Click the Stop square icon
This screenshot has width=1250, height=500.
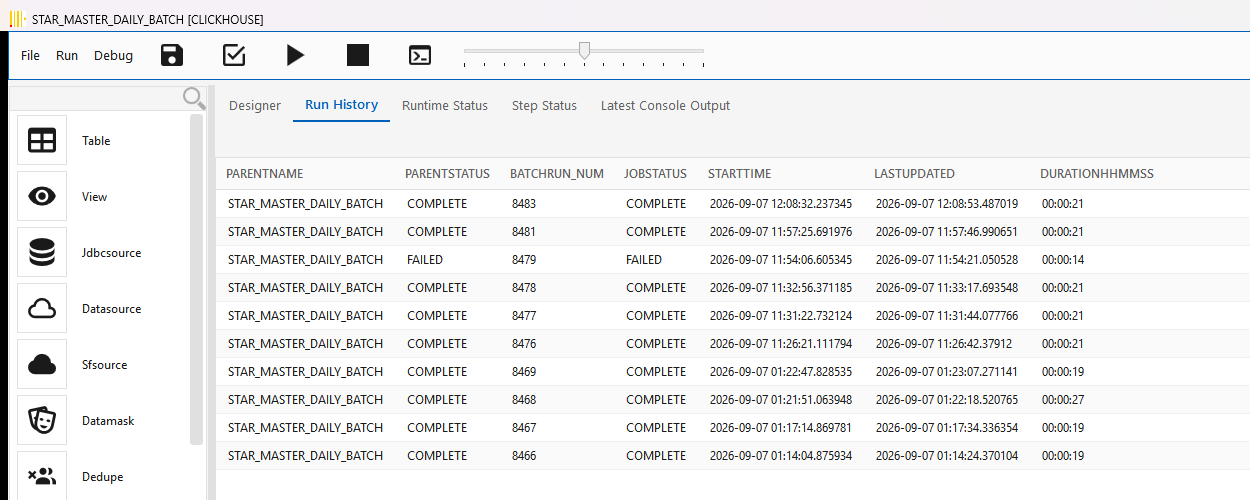pos(358,55)
